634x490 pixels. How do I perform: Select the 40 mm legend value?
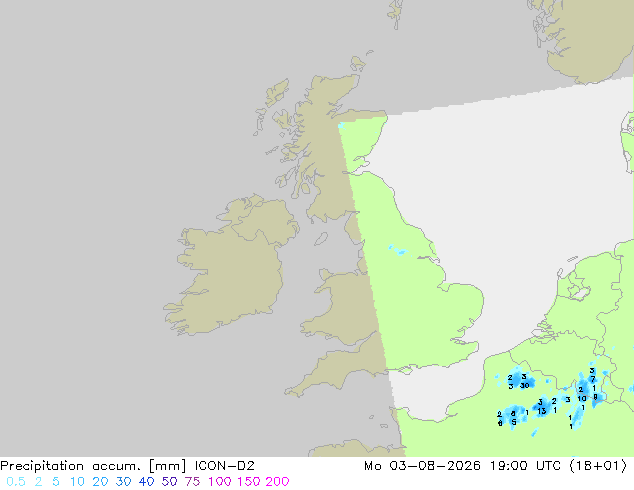coord(146,482)
